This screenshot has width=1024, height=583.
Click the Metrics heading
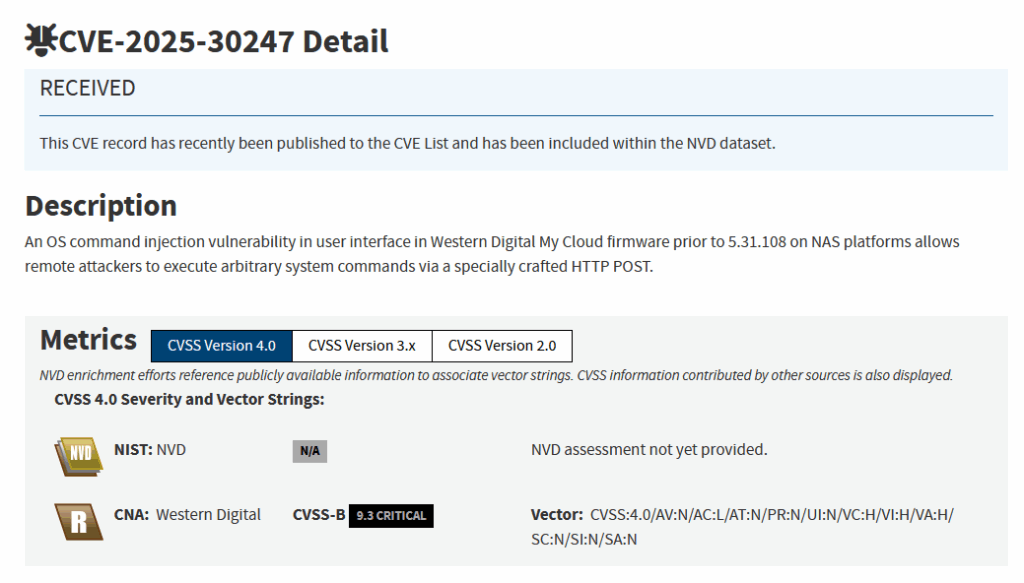coord(88,340)
